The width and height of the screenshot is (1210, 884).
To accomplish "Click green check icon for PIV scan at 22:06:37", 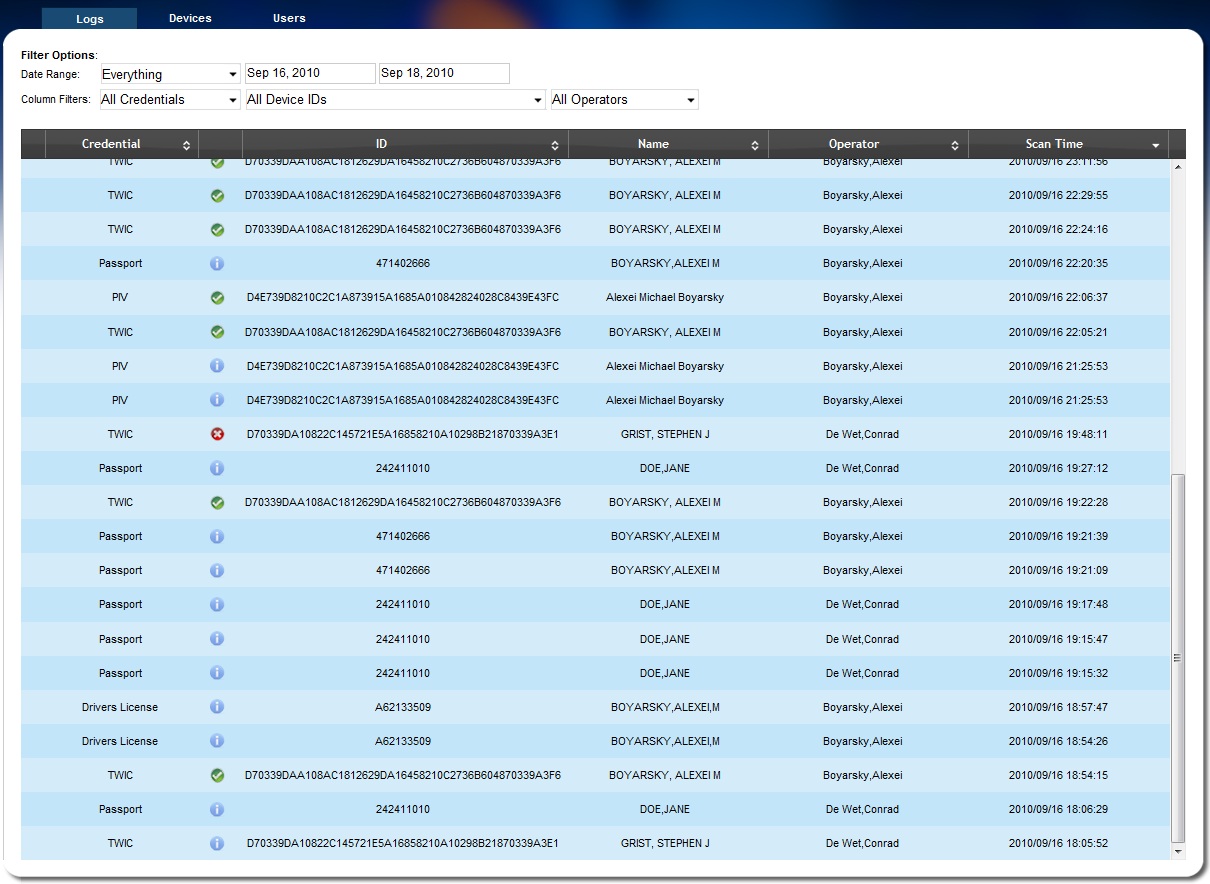I will tap(217, 298).
